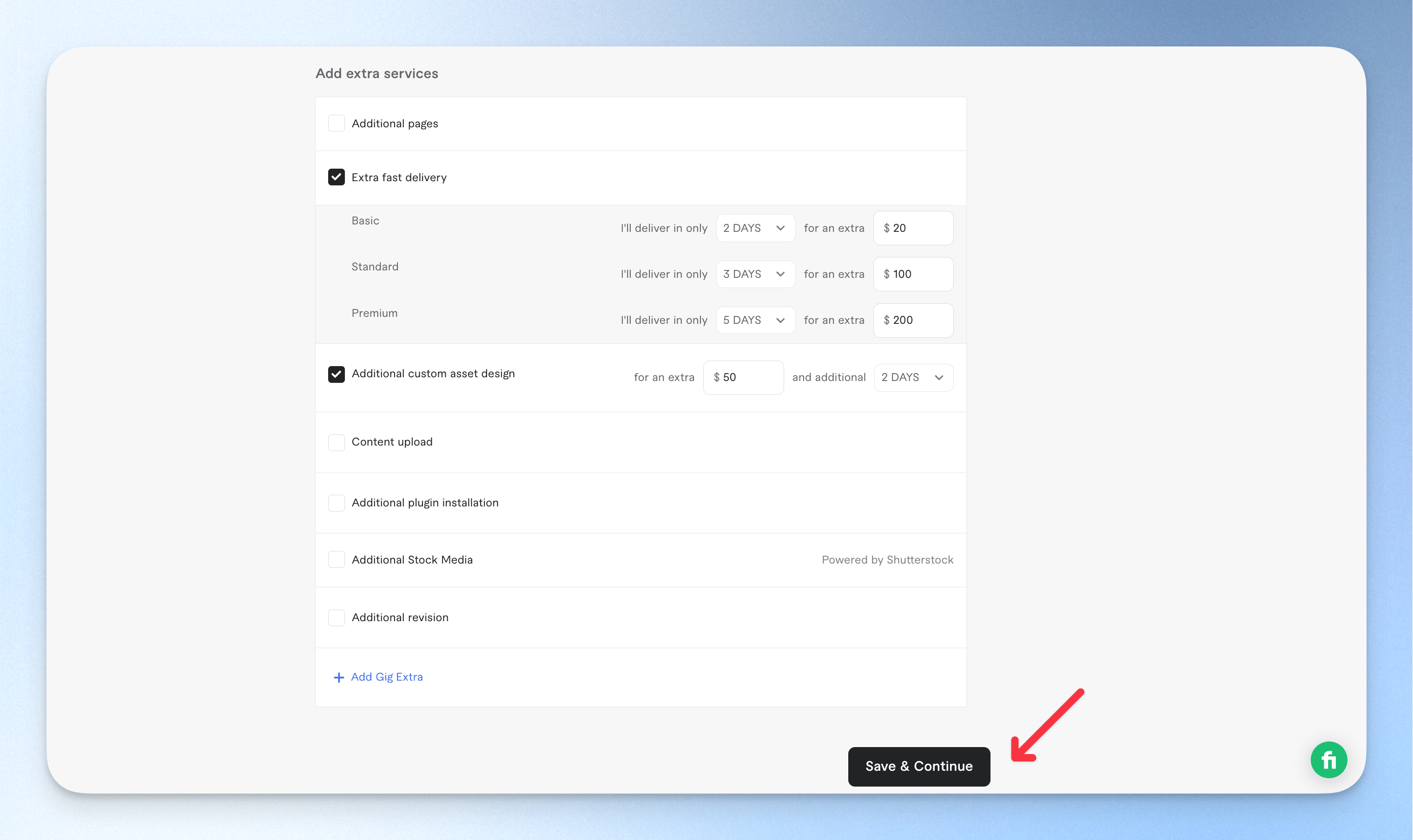Viewport: 1413px width, 840px height.
Task: Click the custom asset $50 price field
Action: click(x=743, y=378)
